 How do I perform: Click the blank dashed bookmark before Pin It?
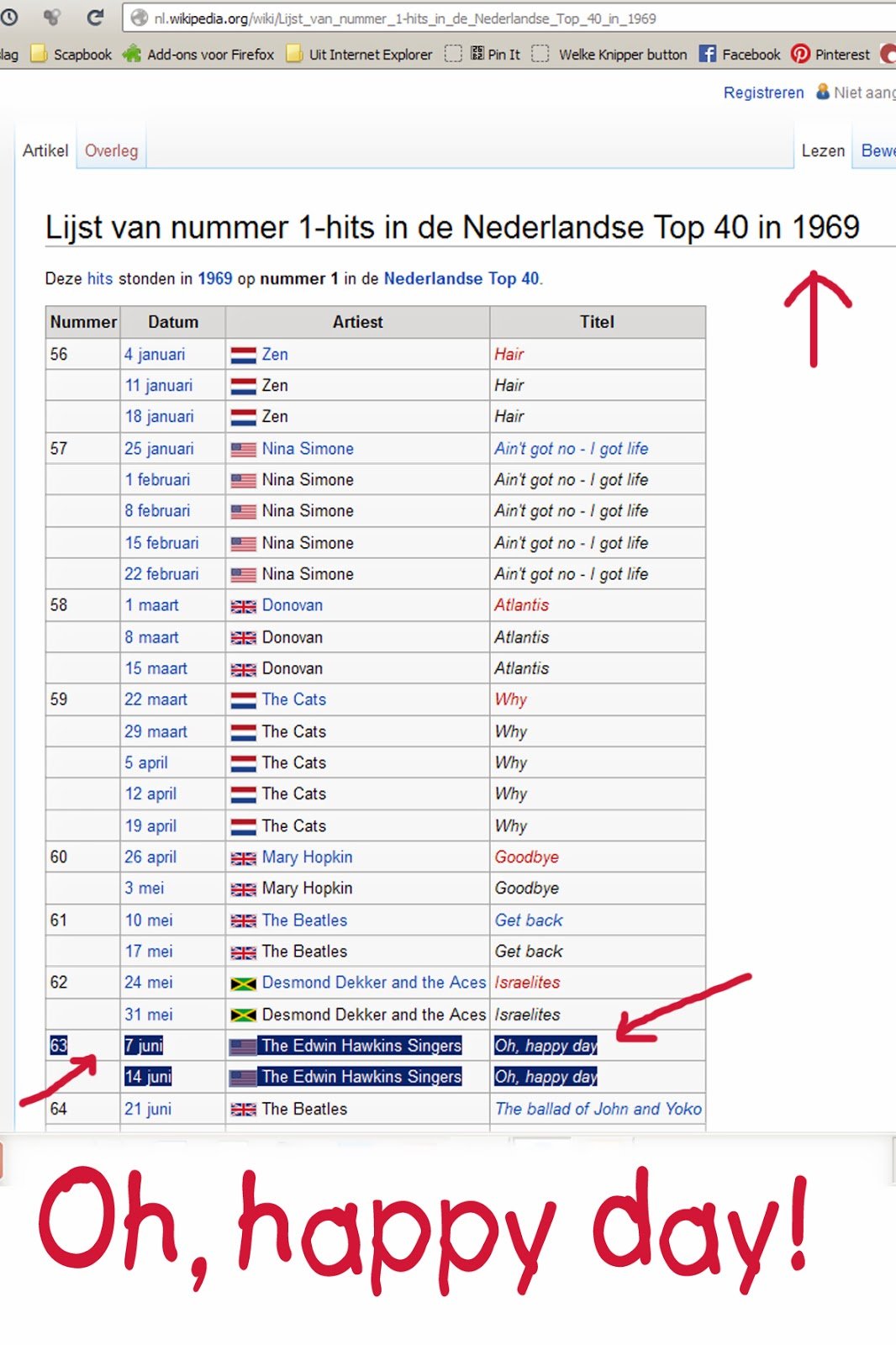click(x=453, y=54)
